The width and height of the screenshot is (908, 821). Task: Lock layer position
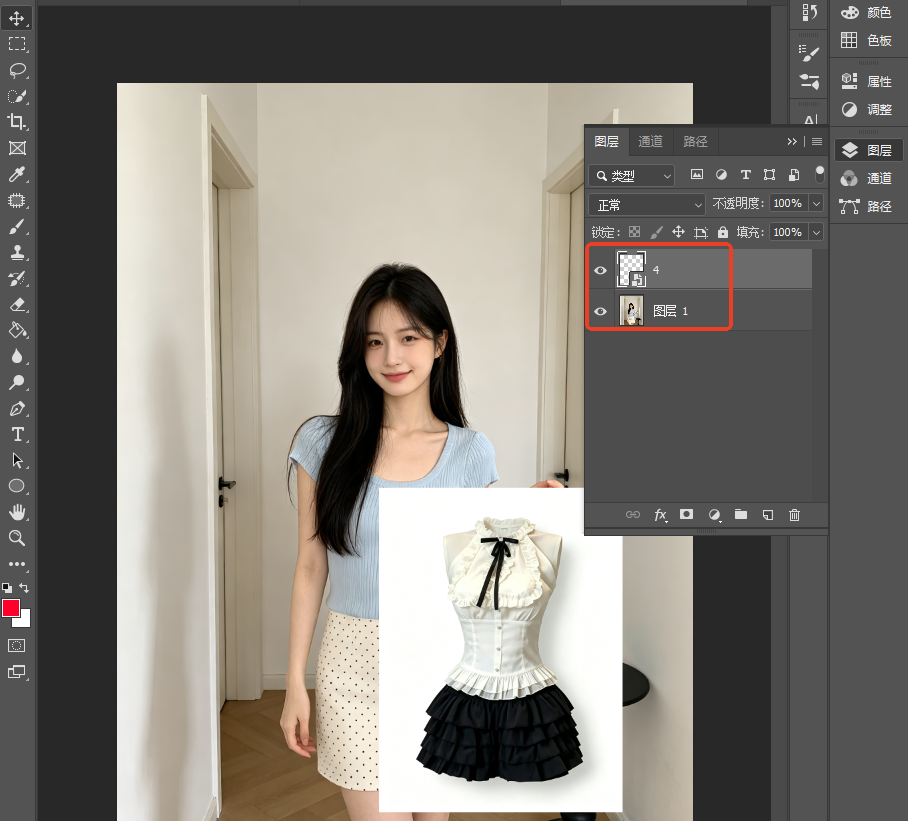pos(678,232)
